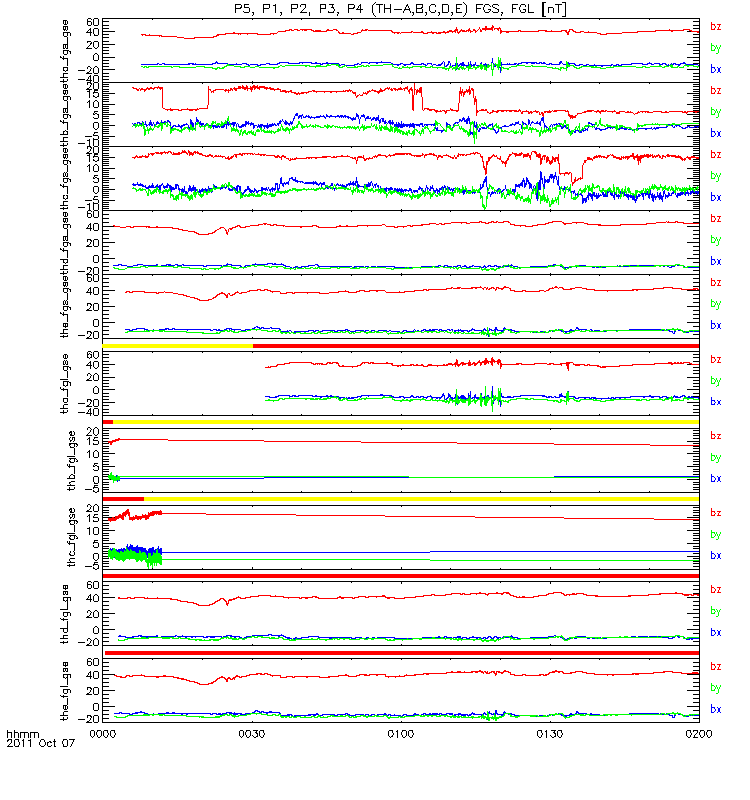Click the '60' y-axis tick in tha_fgl_gse panel
Screen dimensions: 750x800
(93, 355)
